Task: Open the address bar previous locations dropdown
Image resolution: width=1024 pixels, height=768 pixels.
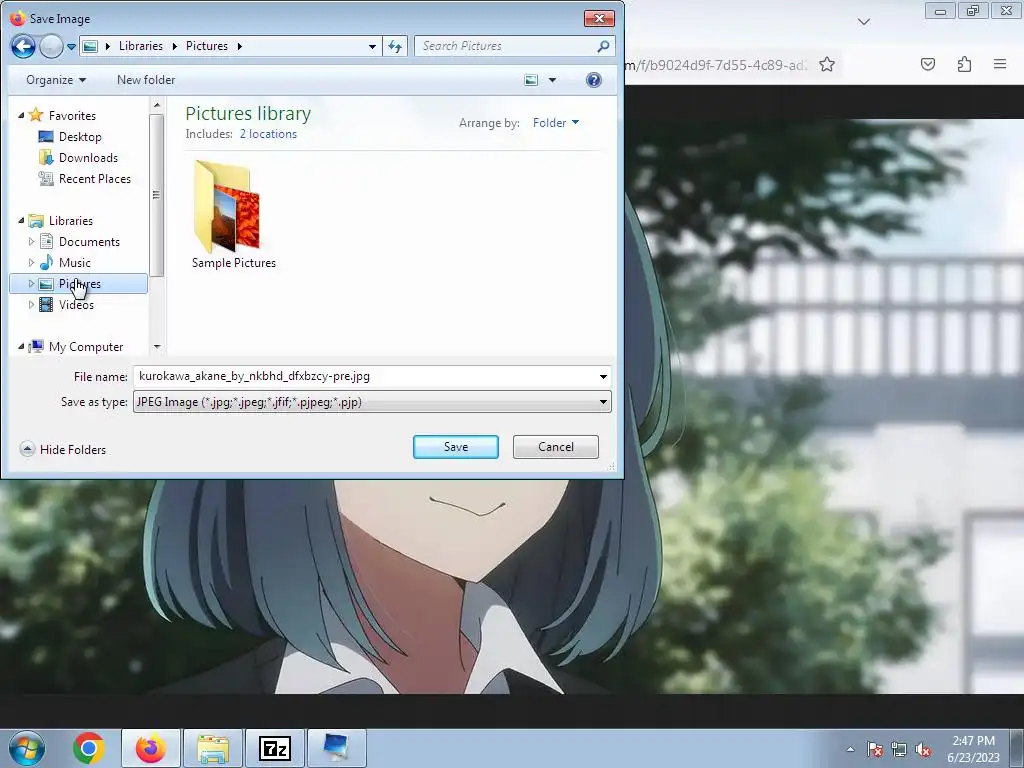Action: coord(372,46)
